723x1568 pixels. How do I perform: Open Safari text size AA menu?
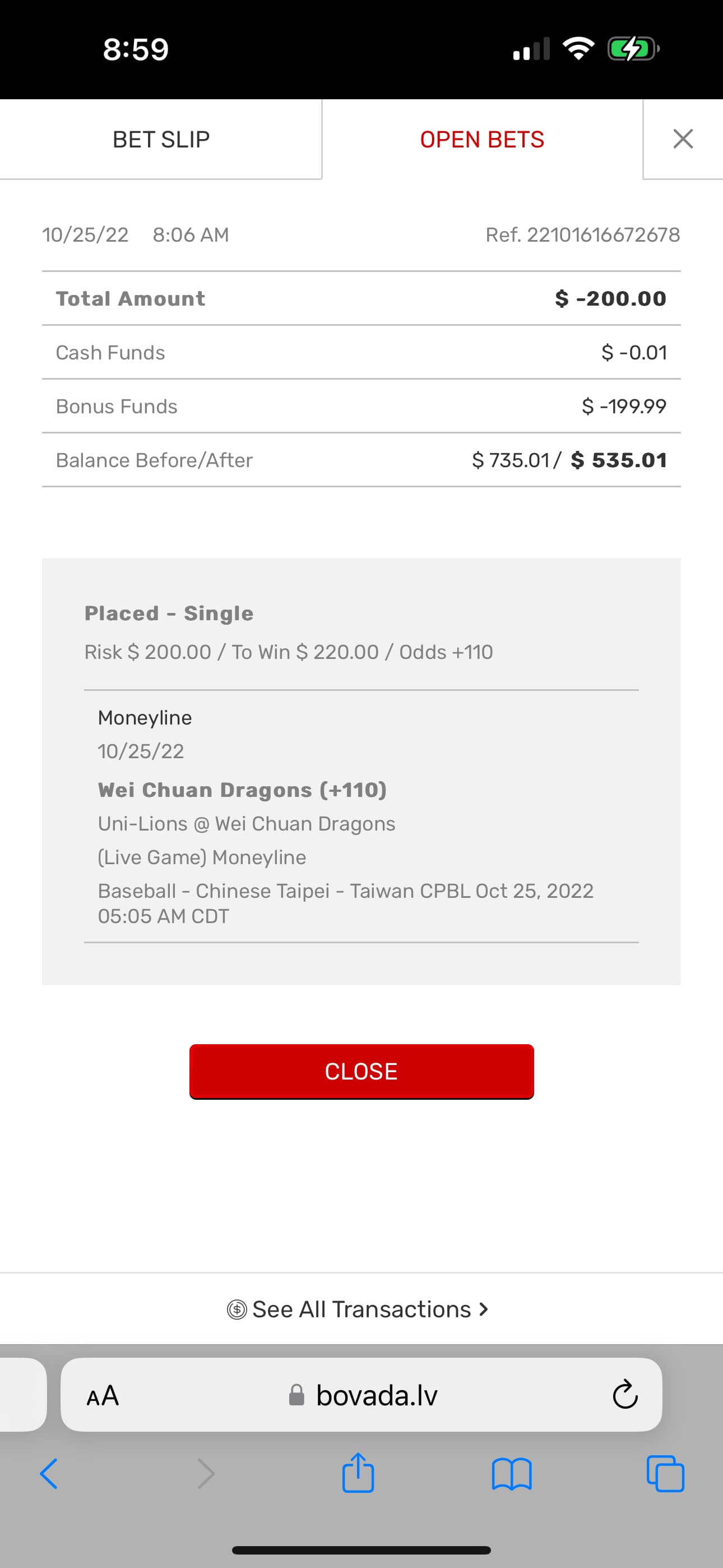102,1395
